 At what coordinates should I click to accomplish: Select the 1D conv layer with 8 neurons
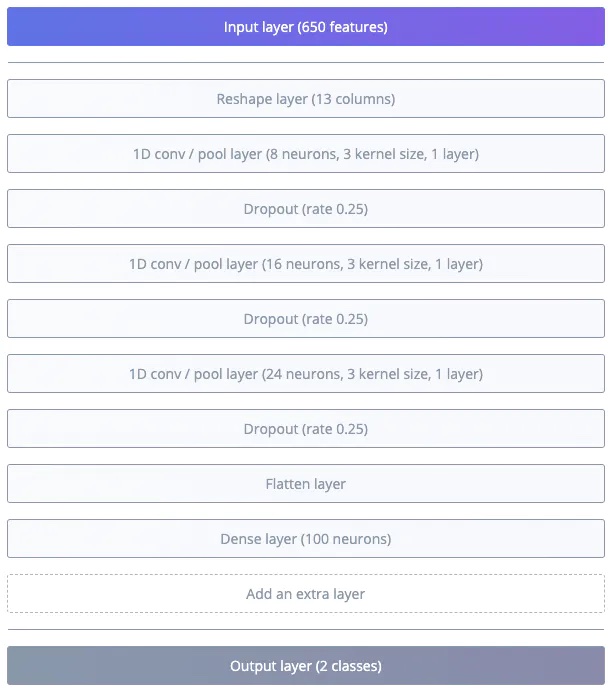click(306, 154)
